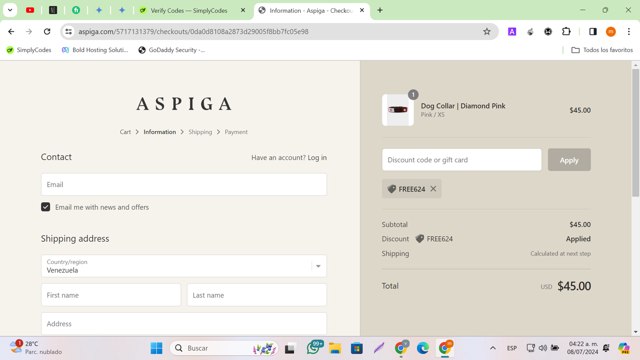Click the taskbar Buscar search box
Viewport: 640px width, 360px height.
224,348
